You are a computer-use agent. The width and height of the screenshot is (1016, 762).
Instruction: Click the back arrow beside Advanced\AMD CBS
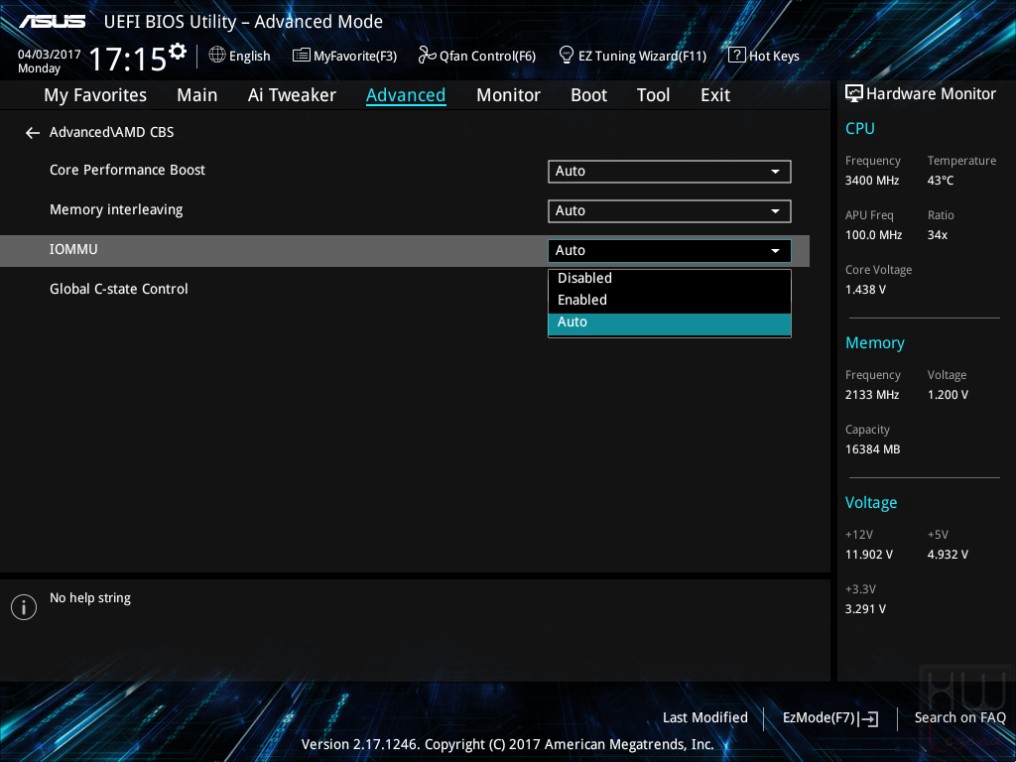point(32,133)
